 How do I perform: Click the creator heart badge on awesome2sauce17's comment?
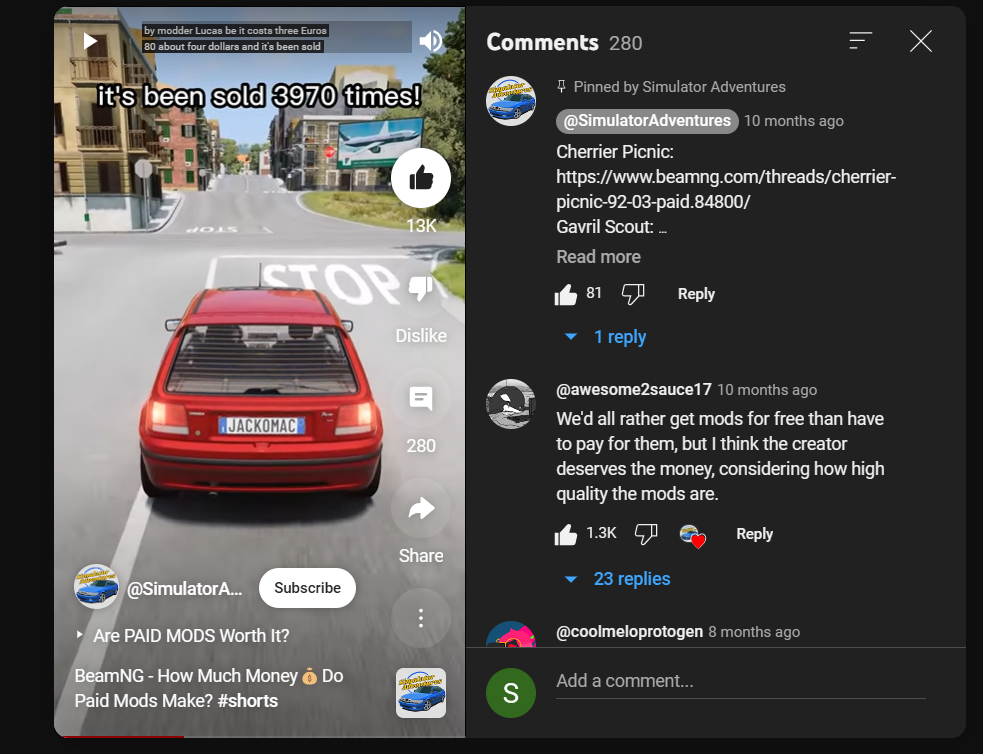pyautogui.click(x=693, y=536)
